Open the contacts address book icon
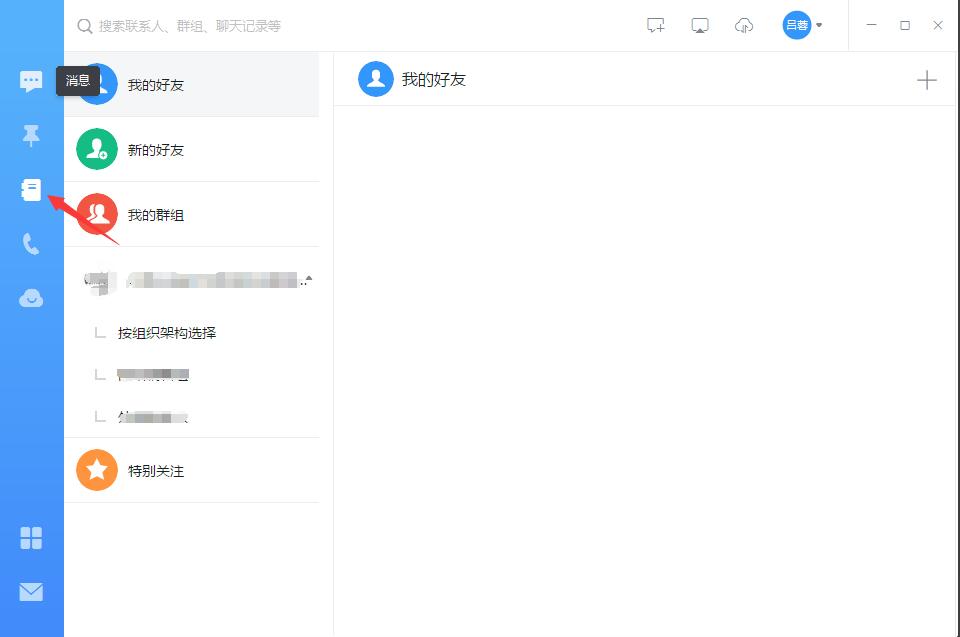The image size is (960, 637). (x=30, y=189)
